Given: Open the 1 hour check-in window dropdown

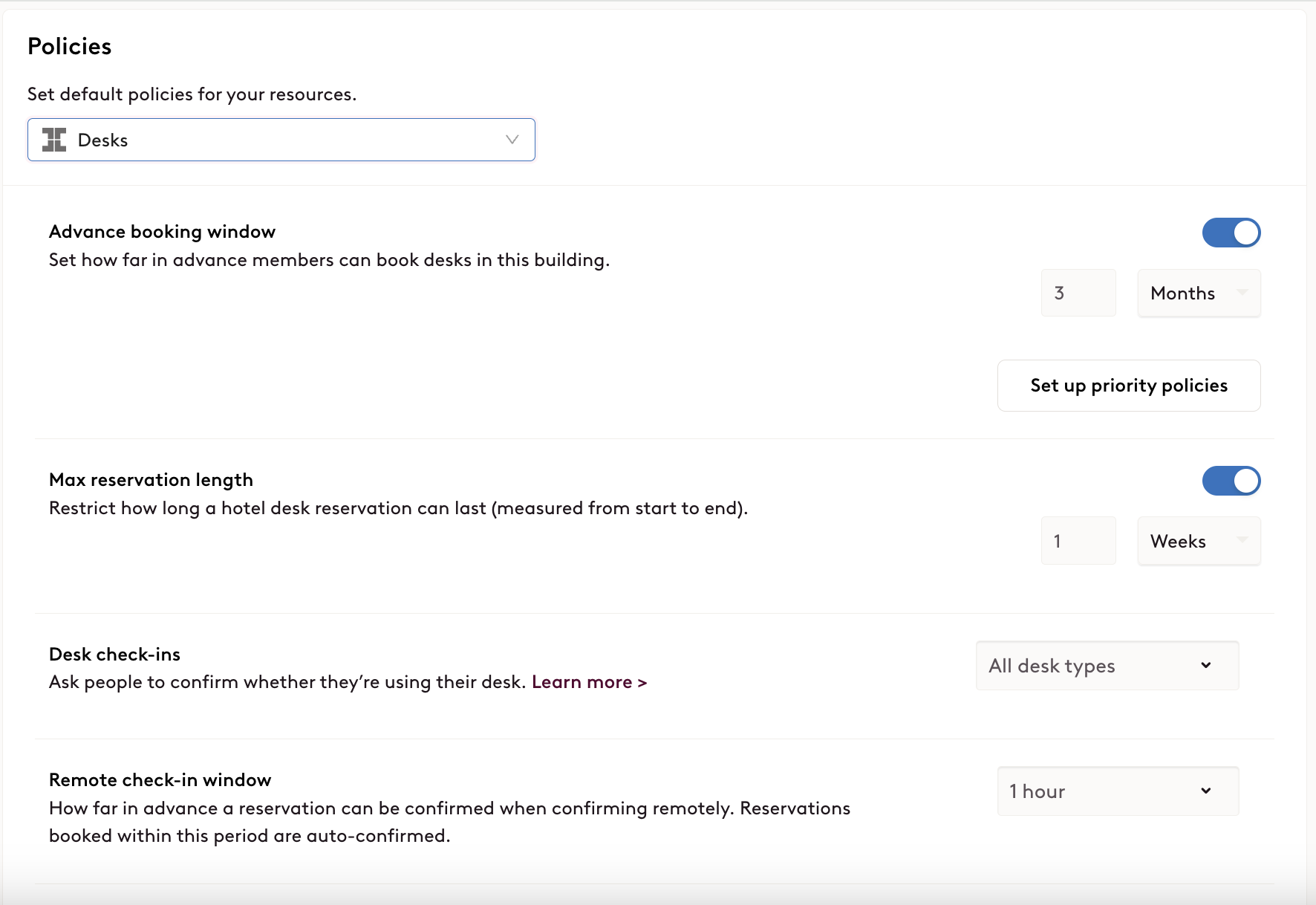Looking at the screenshot, I should point(1118,791).
